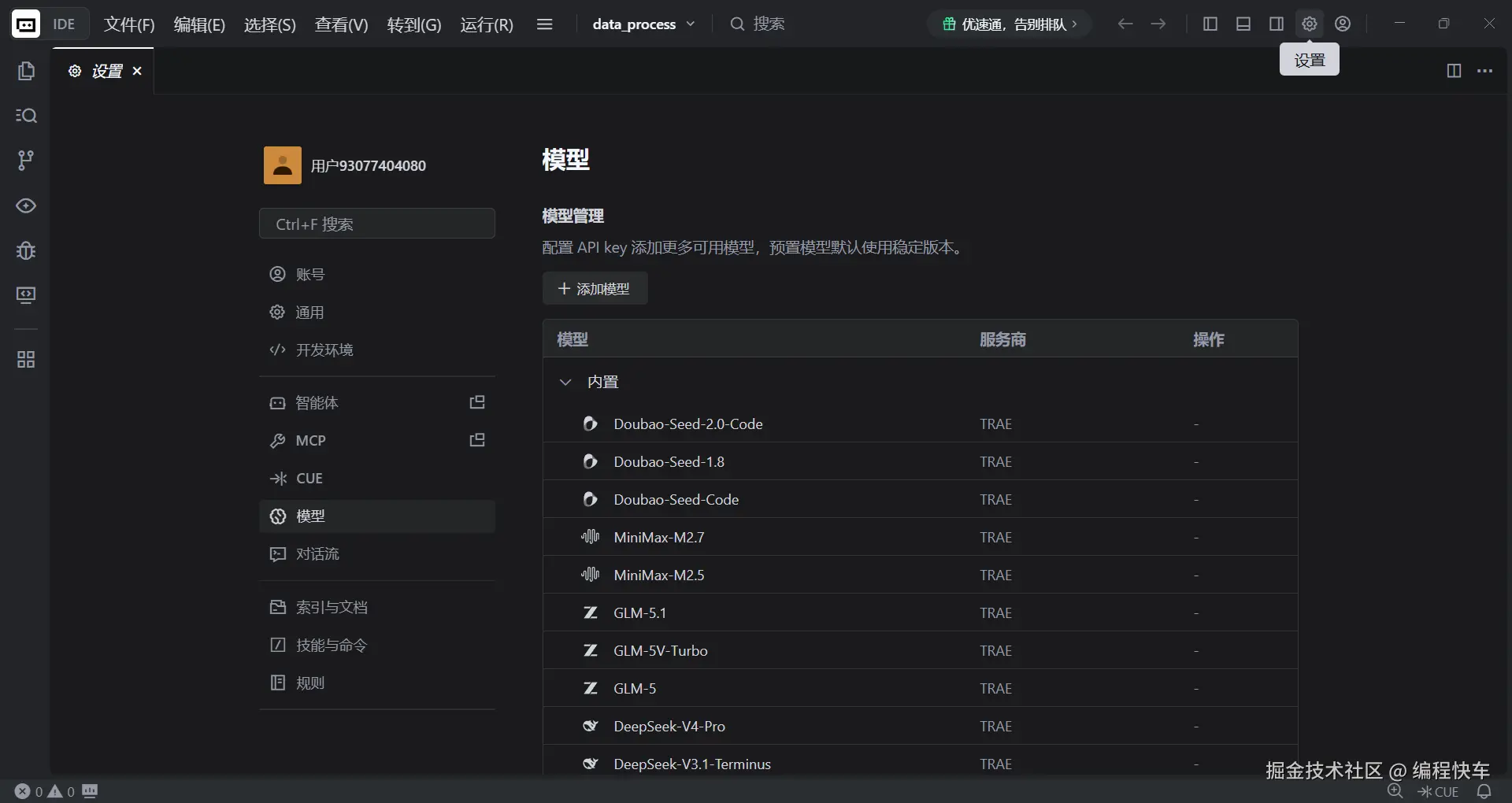This screenshot has height=803, width=1512.
Task: Click the CUE status bar item
Action: [x=1438, y=792]
